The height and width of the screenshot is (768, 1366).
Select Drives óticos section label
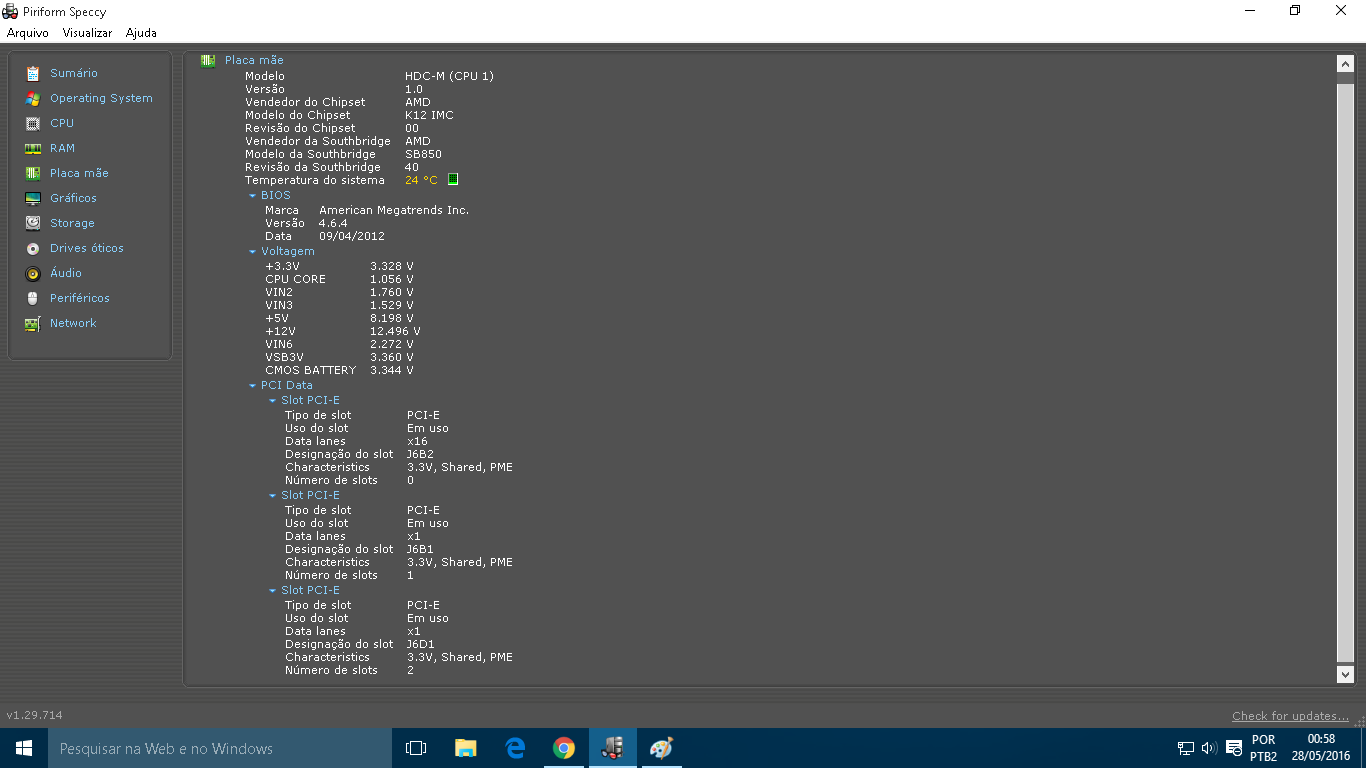[x=87, y=248]
